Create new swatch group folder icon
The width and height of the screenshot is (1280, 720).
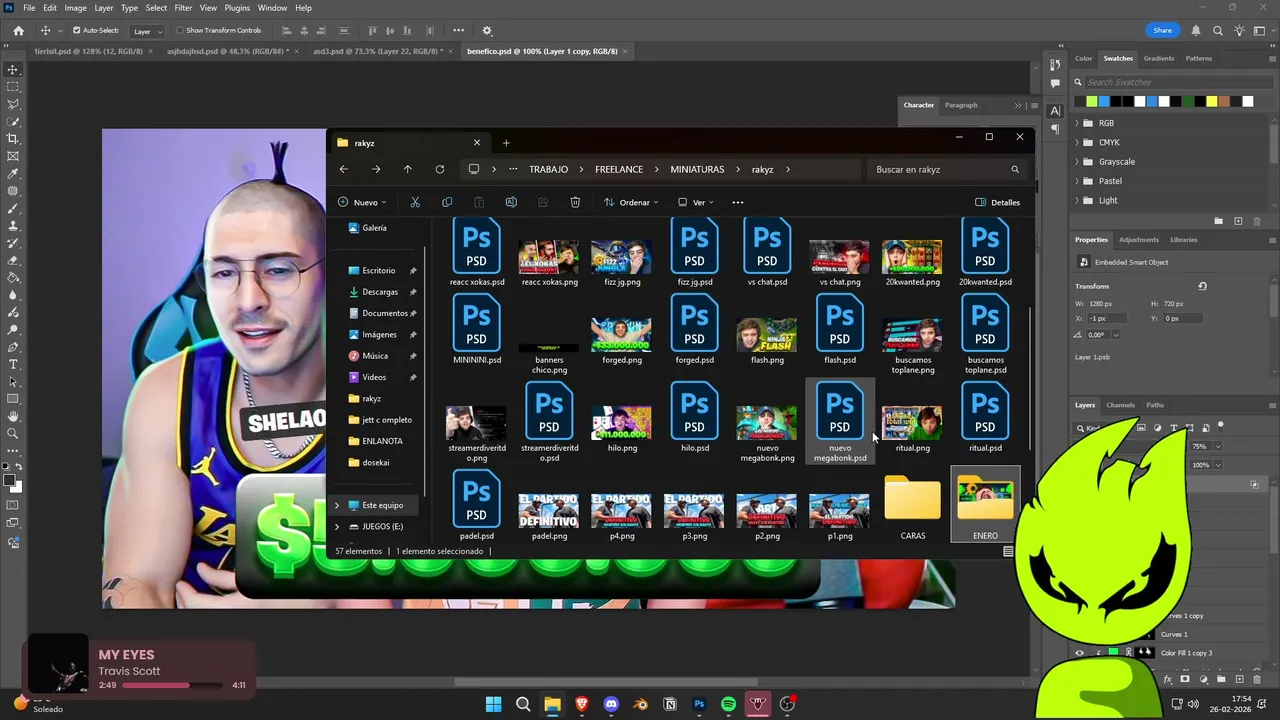[x=1218, y=221]
